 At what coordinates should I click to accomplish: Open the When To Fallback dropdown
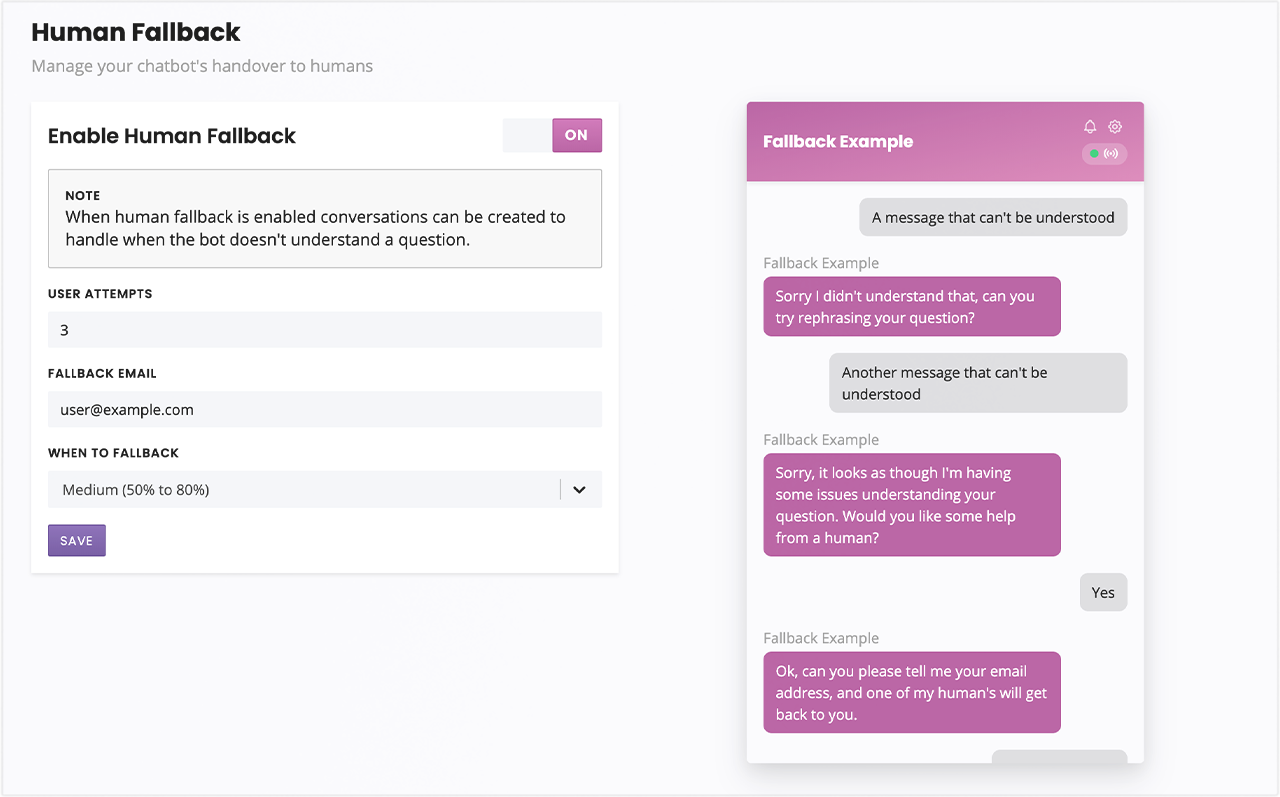(324, 489)
